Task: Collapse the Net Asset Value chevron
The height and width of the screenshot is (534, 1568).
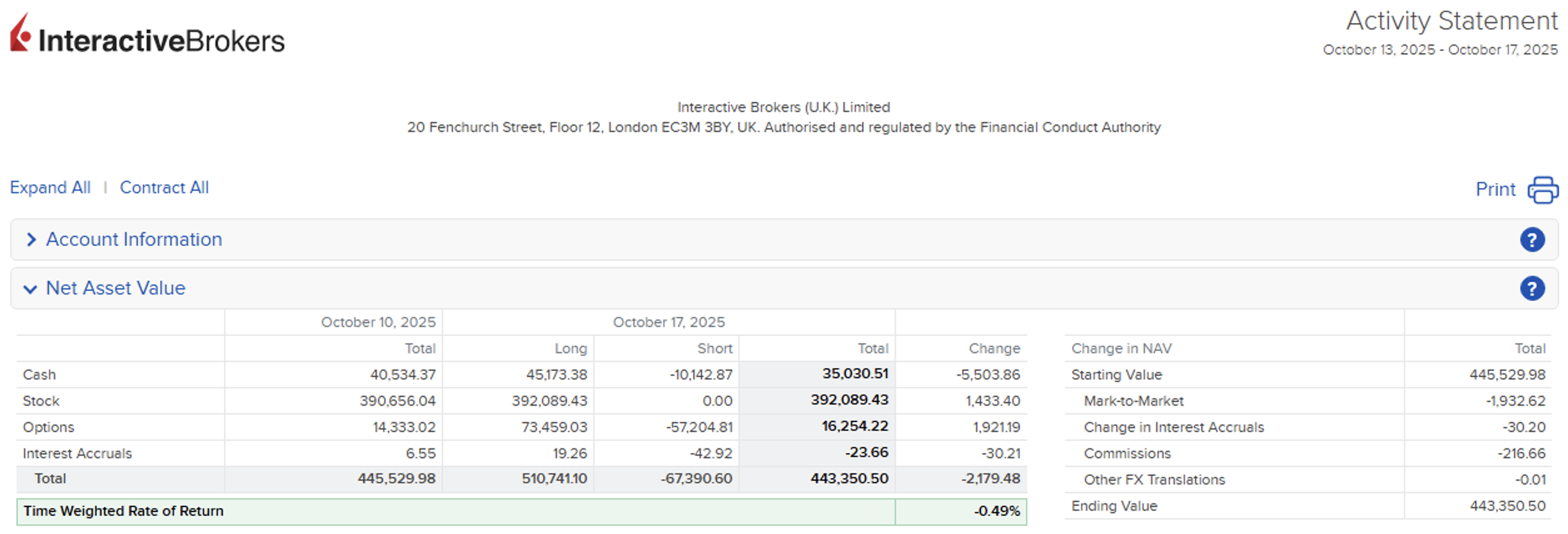Action: point(30,289)
